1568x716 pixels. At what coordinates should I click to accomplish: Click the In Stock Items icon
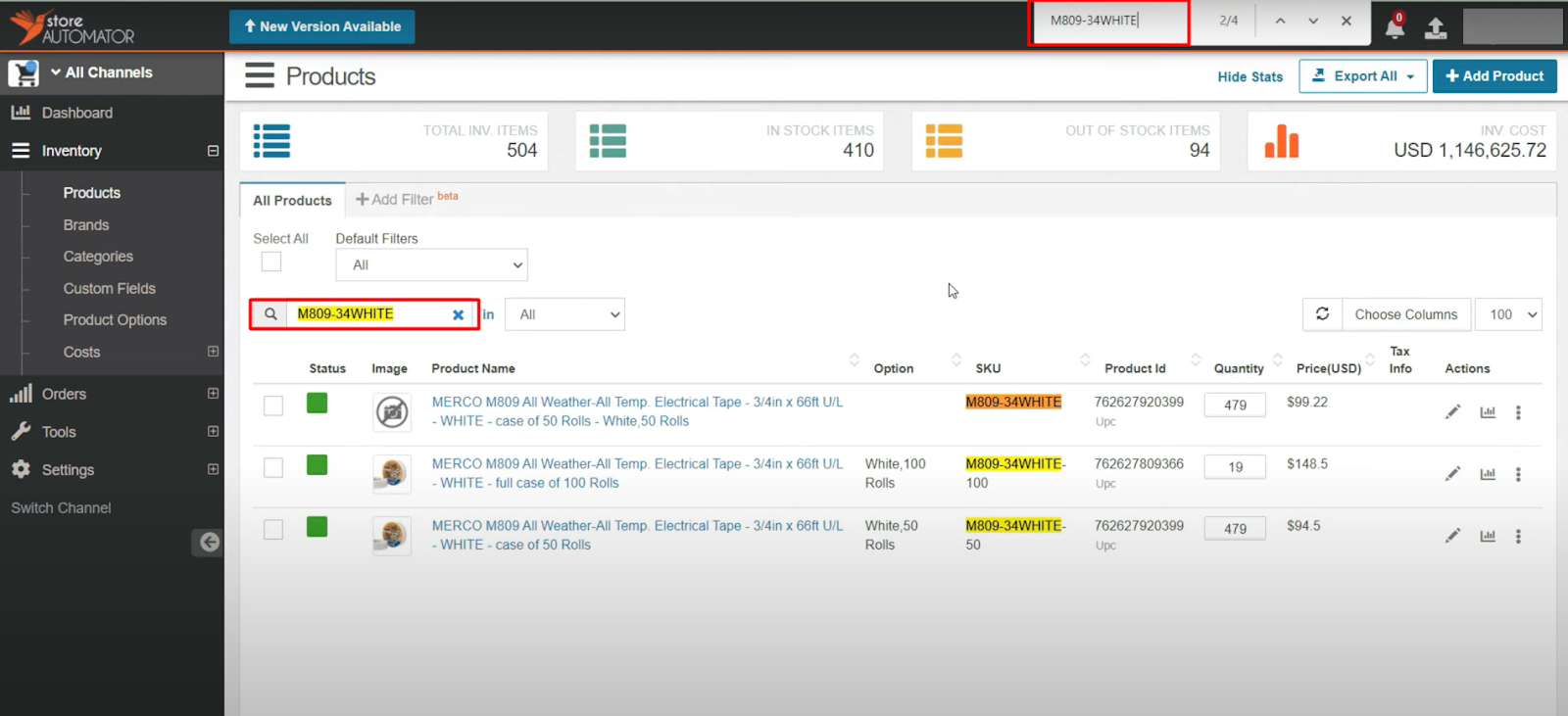pos(608,141)
